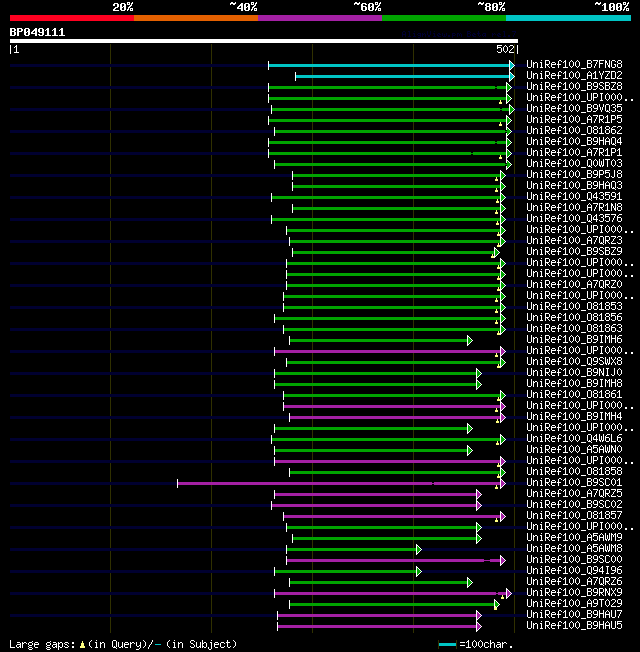Select the UniRef100_B9SC01 label

click(x=574, y=482)
